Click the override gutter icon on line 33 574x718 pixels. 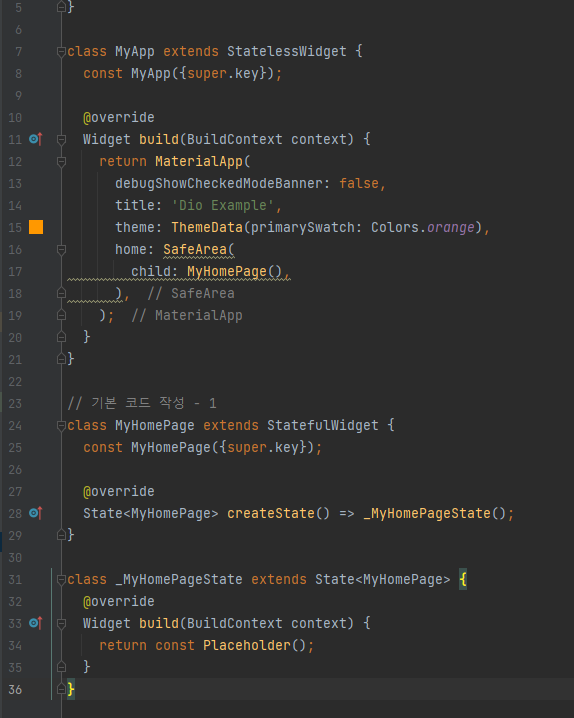(x=36, y=623)
